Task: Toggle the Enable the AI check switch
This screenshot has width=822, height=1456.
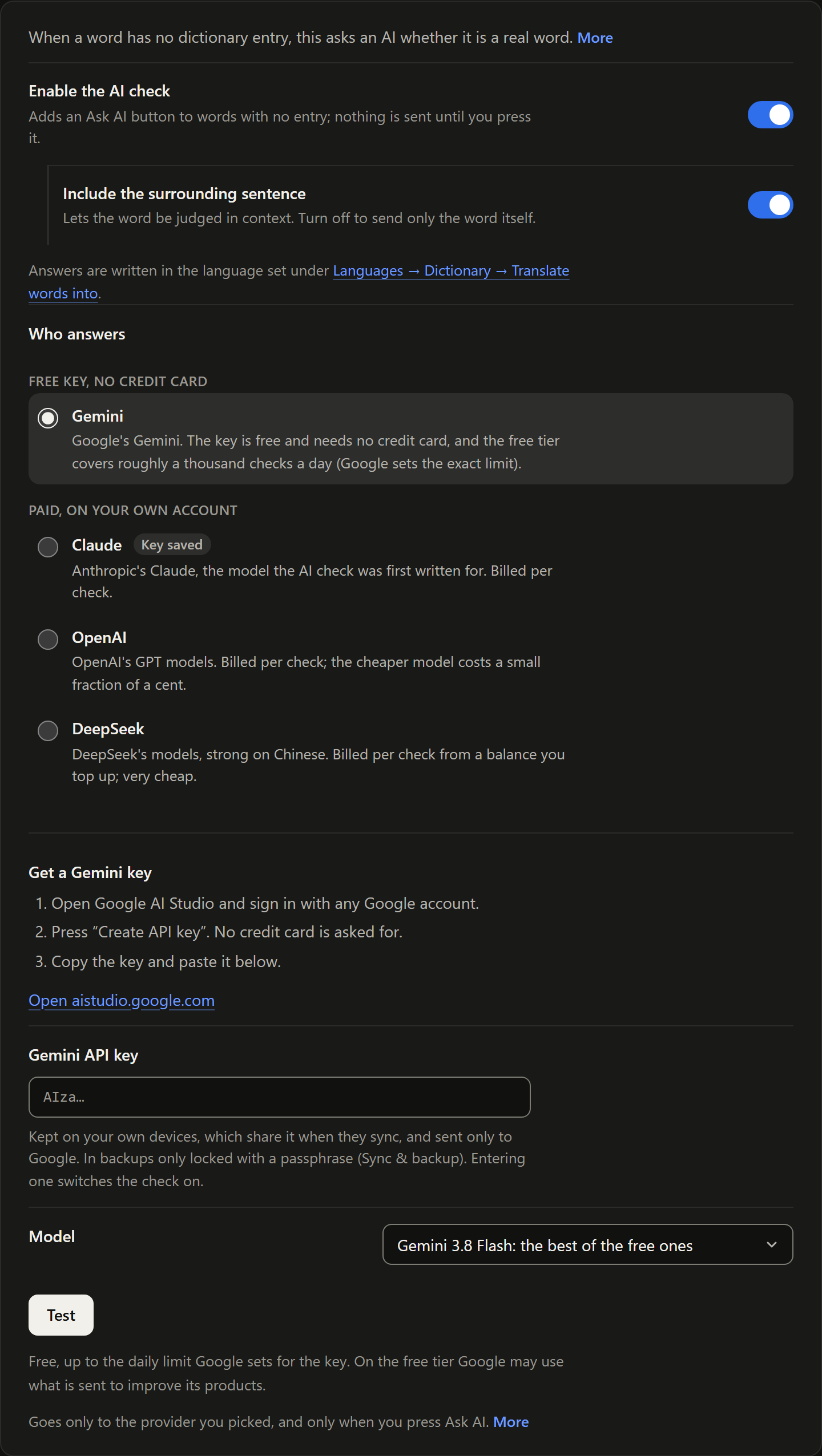Action: pos(770,115)
